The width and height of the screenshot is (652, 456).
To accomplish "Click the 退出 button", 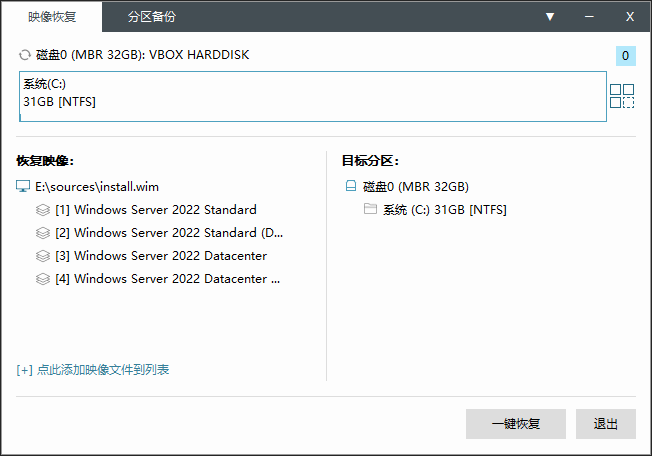I will click(x=605, y=424).
